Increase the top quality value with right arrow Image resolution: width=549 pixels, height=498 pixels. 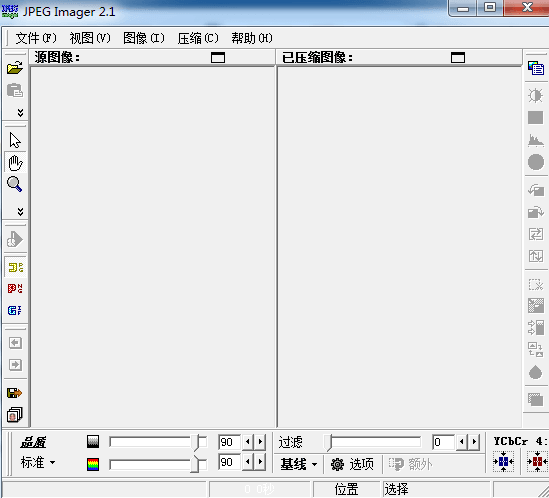coord(260,442)
